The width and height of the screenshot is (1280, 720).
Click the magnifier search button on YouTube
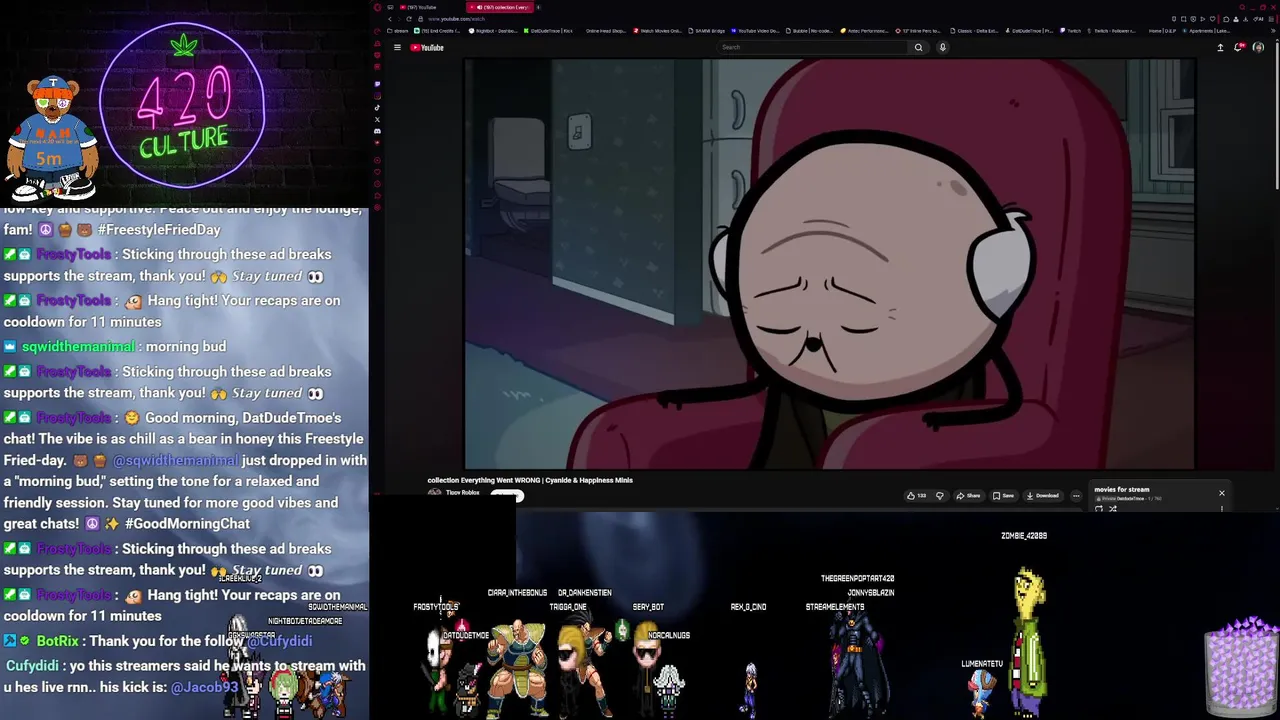click(x=918, y=47)
